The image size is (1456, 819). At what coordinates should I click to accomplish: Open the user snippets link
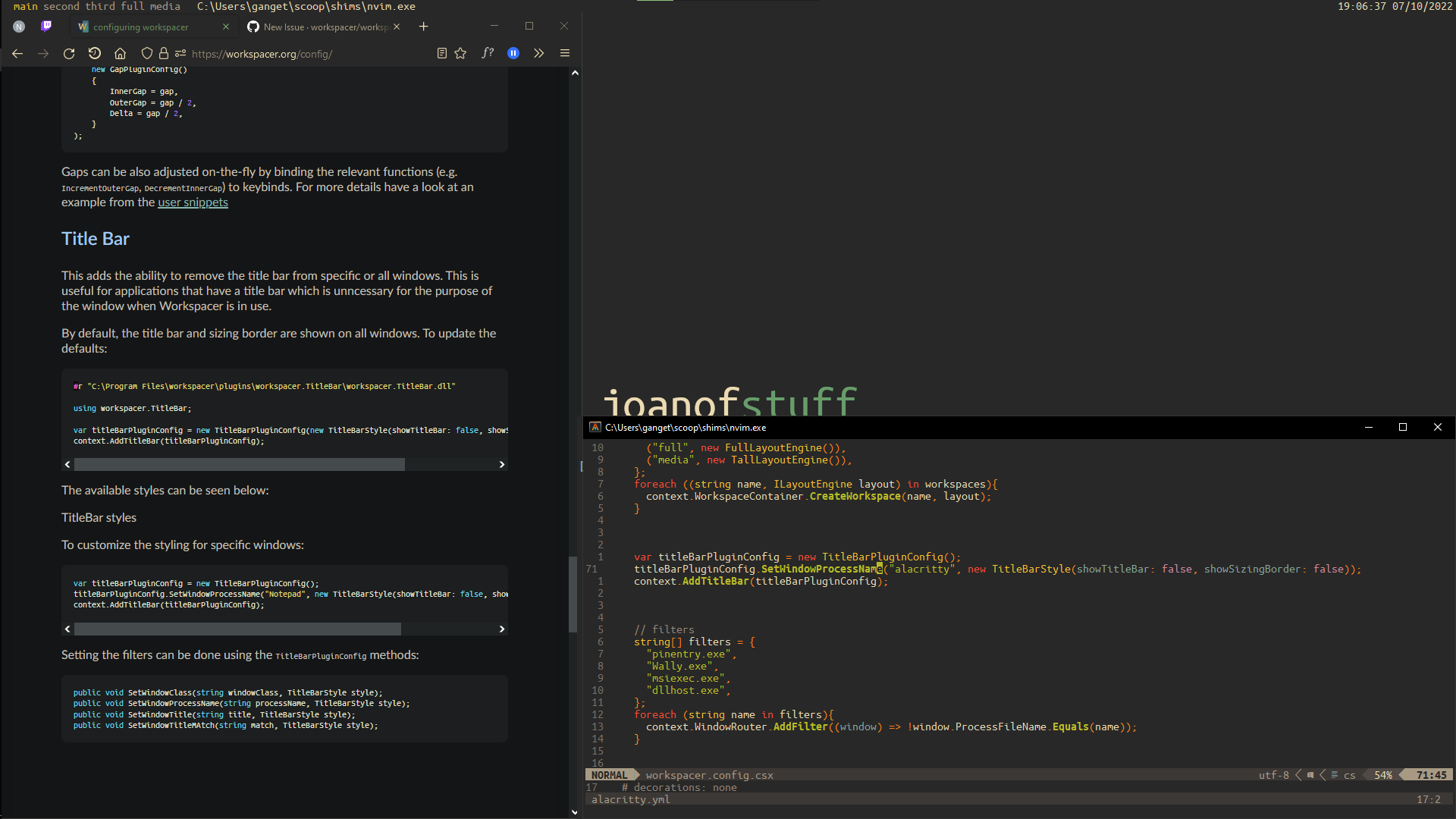193,202
